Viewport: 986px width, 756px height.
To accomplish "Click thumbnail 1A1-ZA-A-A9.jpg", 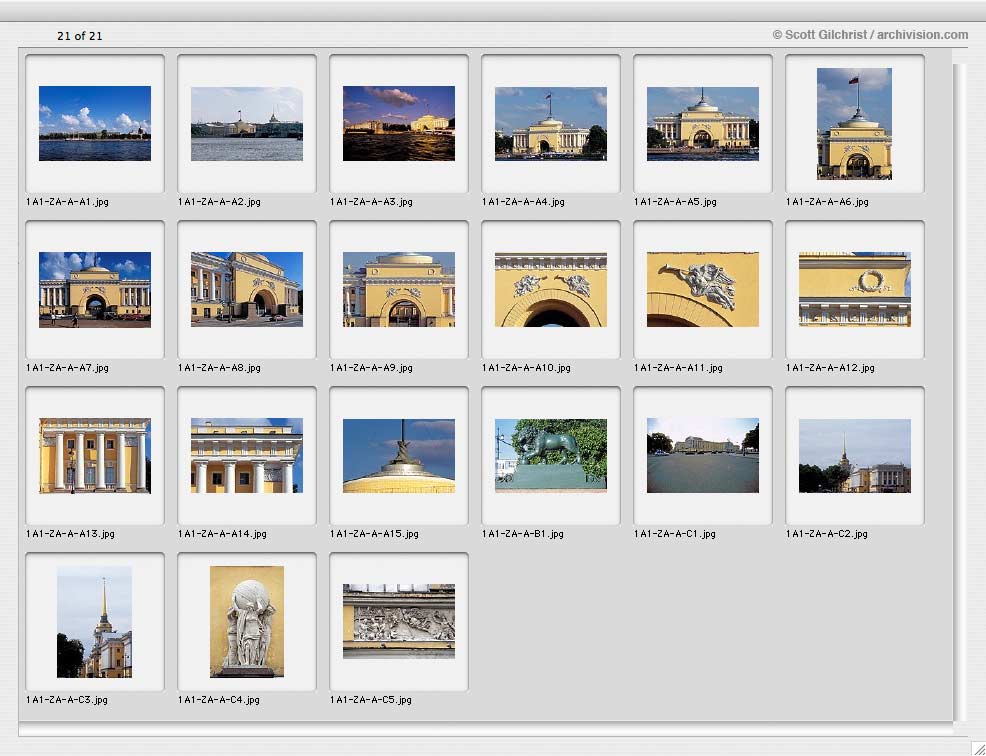I will tap(399, 289).
